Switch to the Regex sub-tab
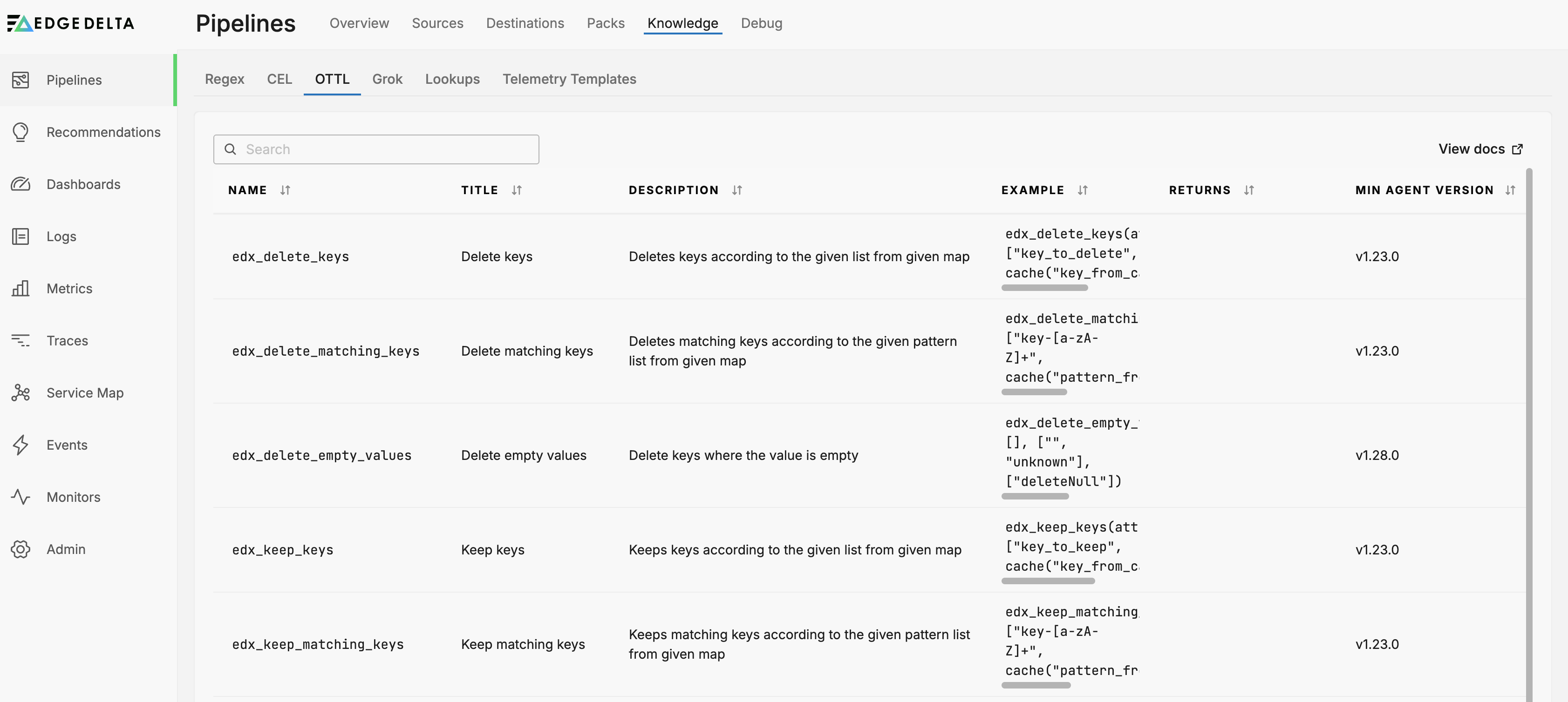 [225, 79]
